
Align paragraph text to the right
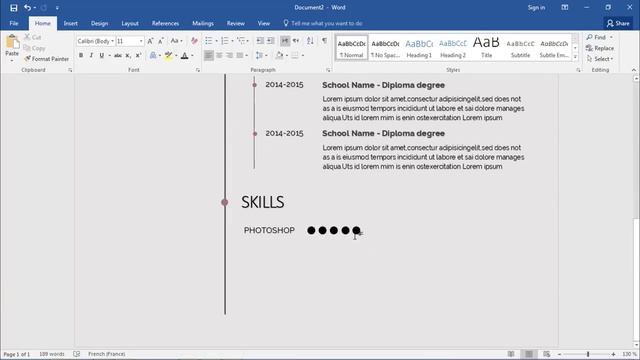(x=229, y=55)
